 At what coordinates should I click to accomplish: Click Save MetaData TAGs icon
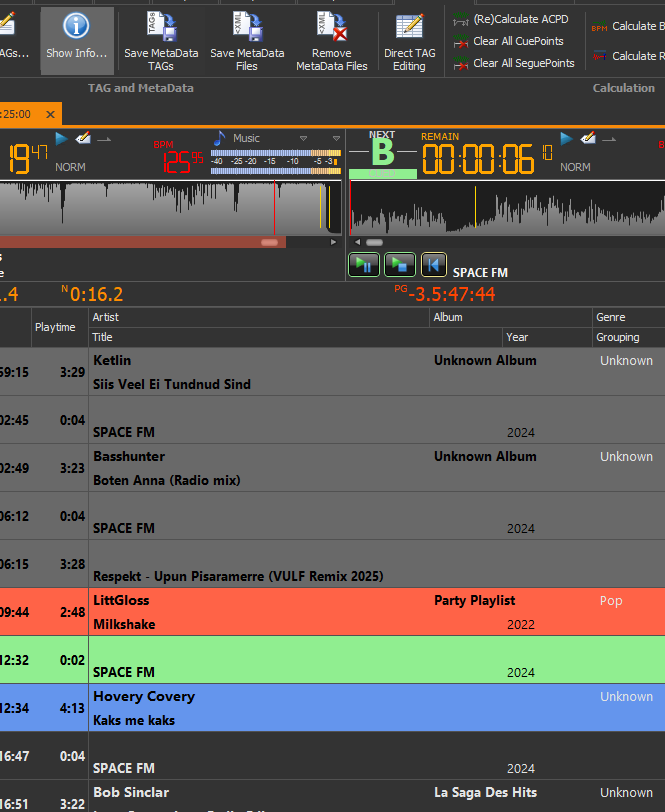[161, 27]
